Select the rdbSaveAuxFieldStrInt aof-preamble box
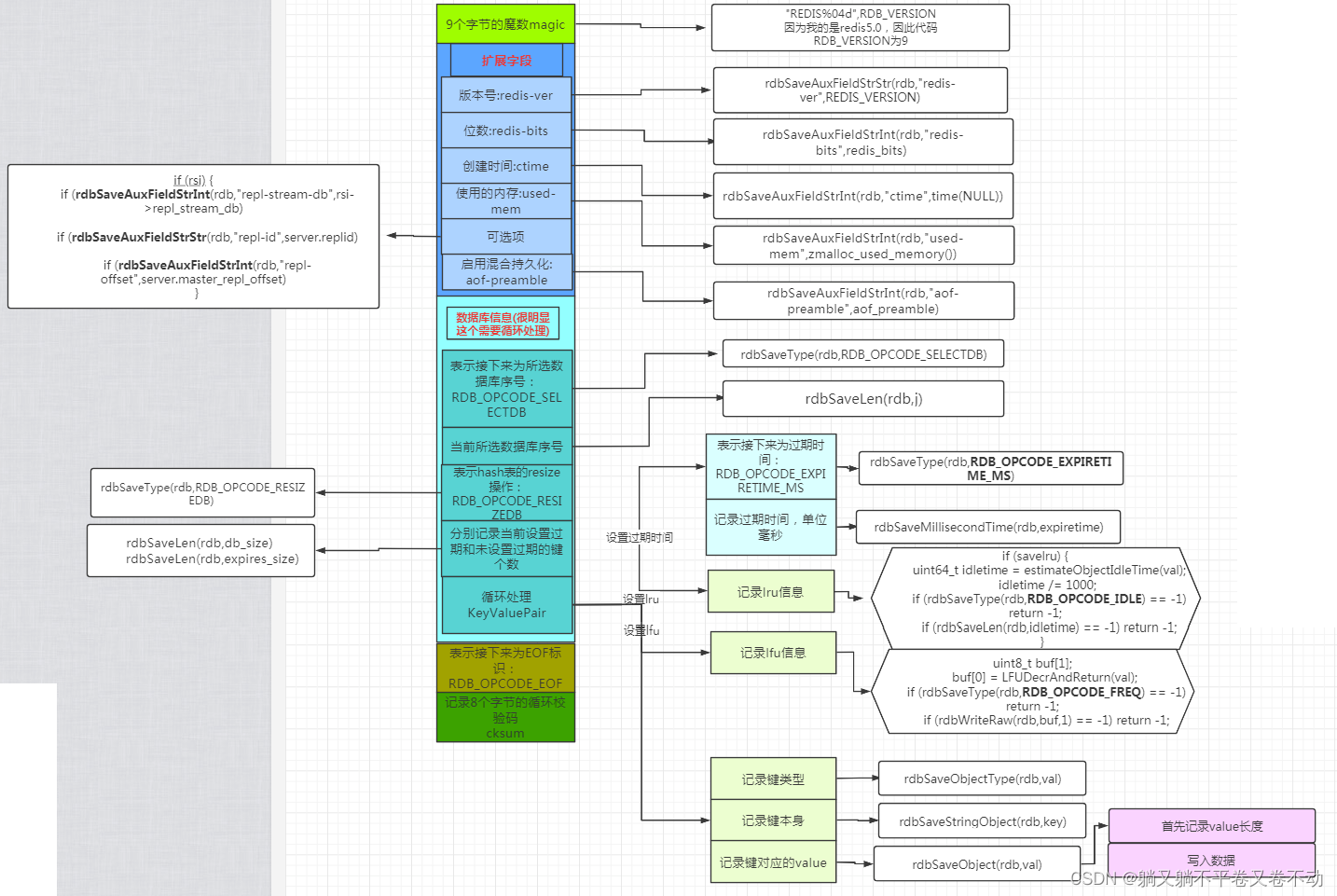The width and height of the screenshot is (1337, 896). pyautogui.click(x=863, y=300)
